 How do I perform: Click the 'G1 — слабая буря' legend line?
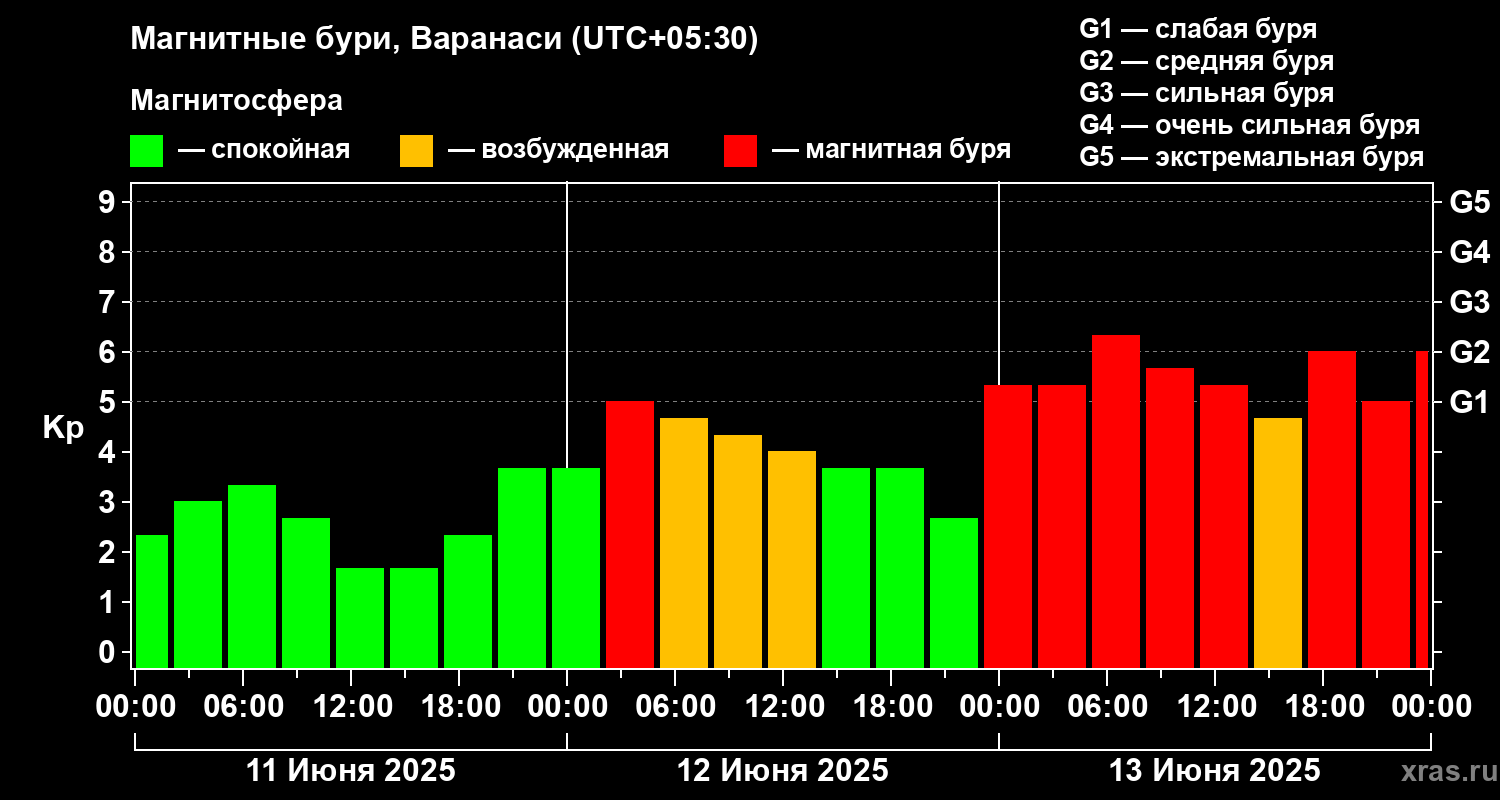1198,29
